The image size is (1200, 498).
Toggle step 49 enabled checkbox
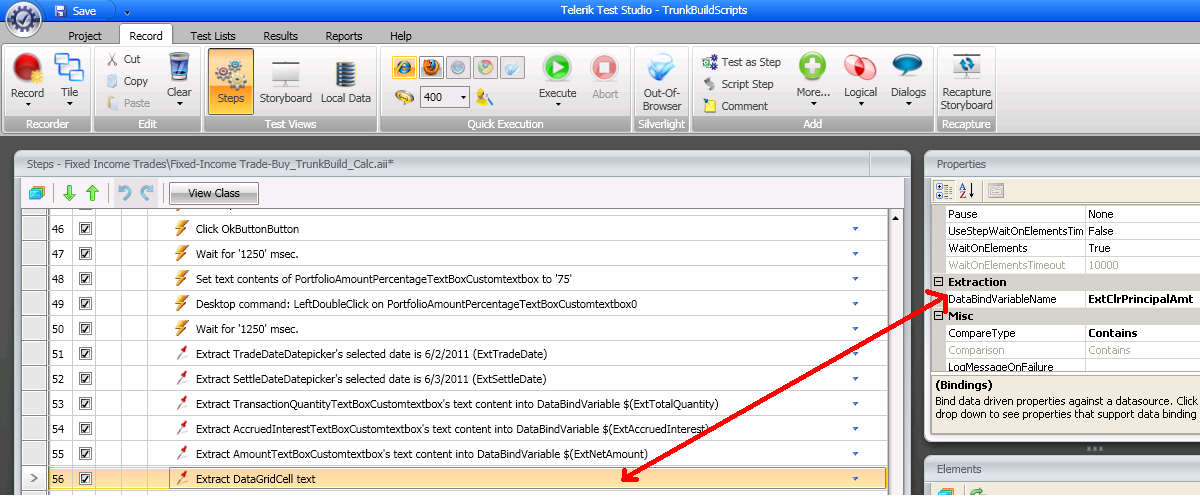pyautogui.click(x=85, y=304)
